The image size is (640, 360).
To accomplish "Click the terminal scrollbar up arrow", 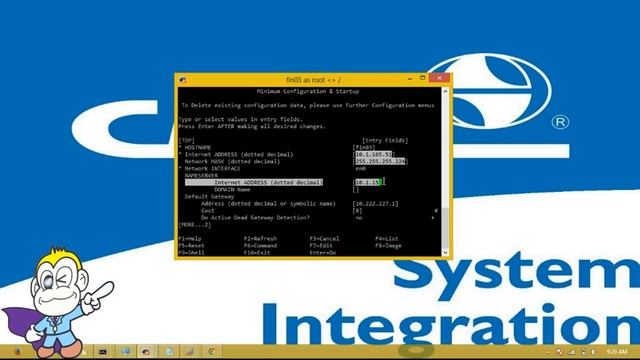I will pyautogui.click(x=445, y=91).
